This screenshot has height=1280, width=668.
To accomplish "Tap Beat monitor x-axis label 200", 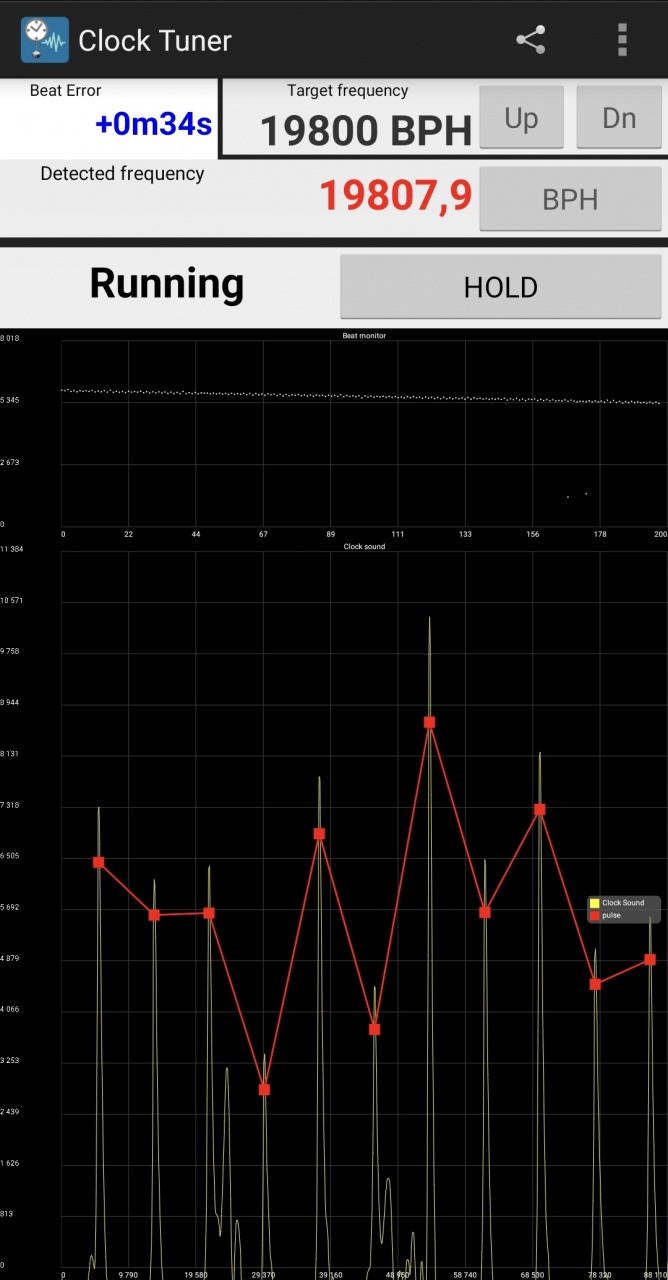I will coord(659,534).
